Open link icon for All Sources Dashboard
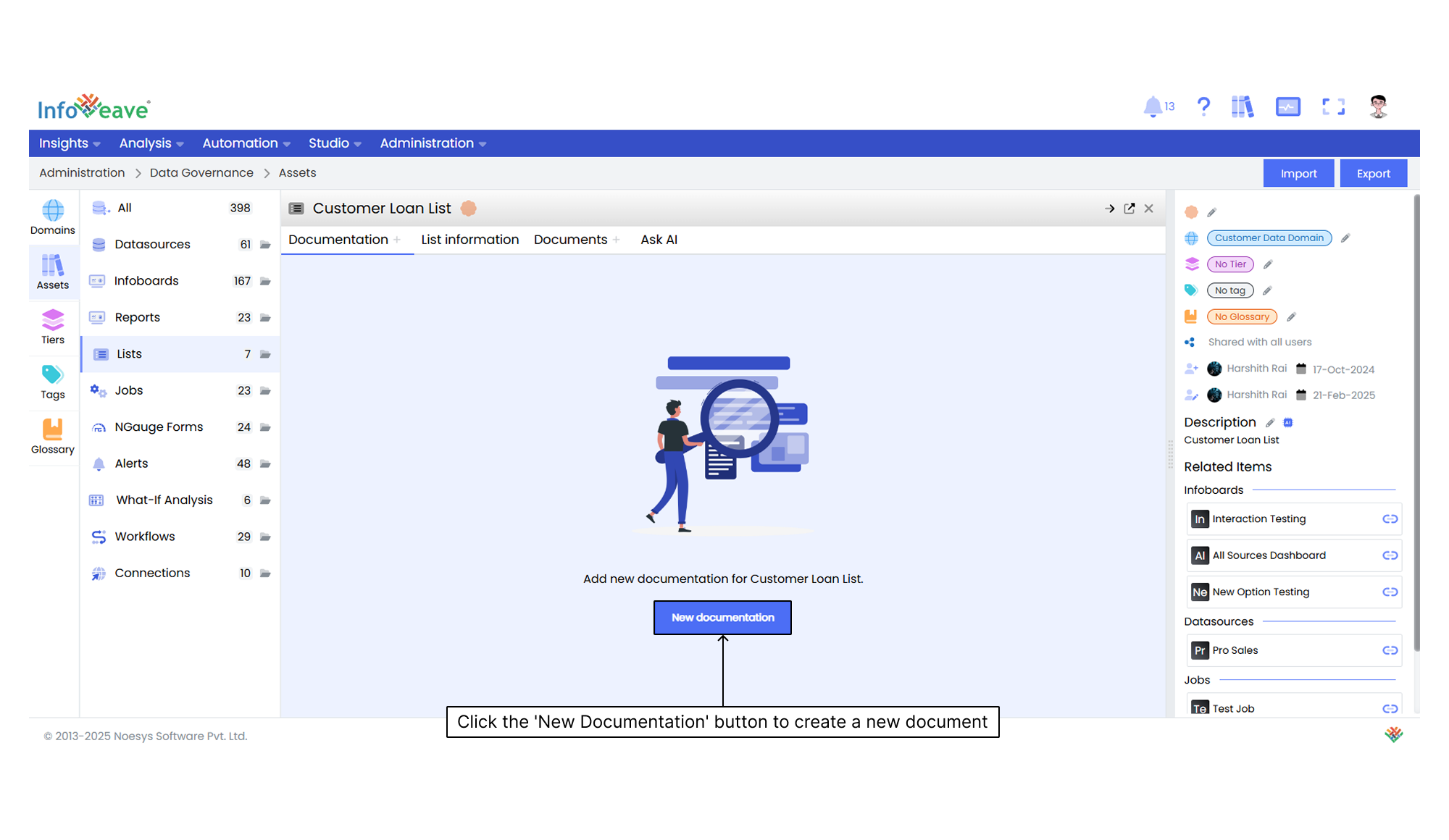Screen dimensions: 1449x840 click(1390, 555)
